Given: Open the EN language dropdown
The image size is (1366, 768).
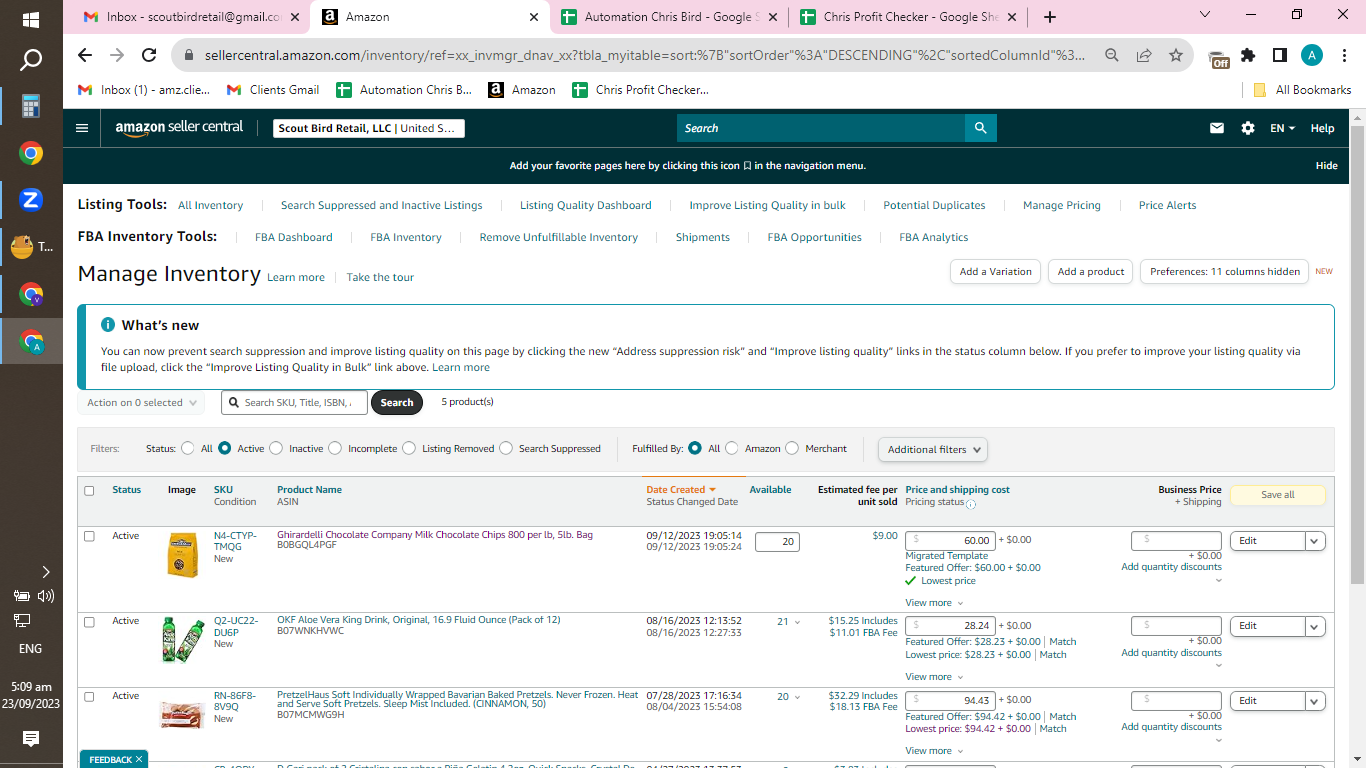Looking at the screenshot, I should 1283,128.
